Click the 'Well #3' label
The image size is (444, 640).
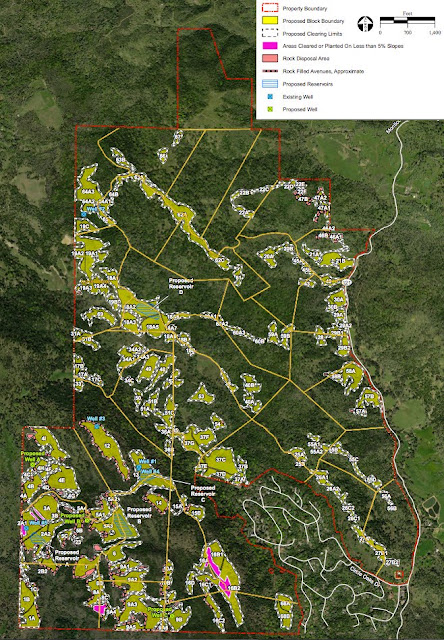(96, 419)
